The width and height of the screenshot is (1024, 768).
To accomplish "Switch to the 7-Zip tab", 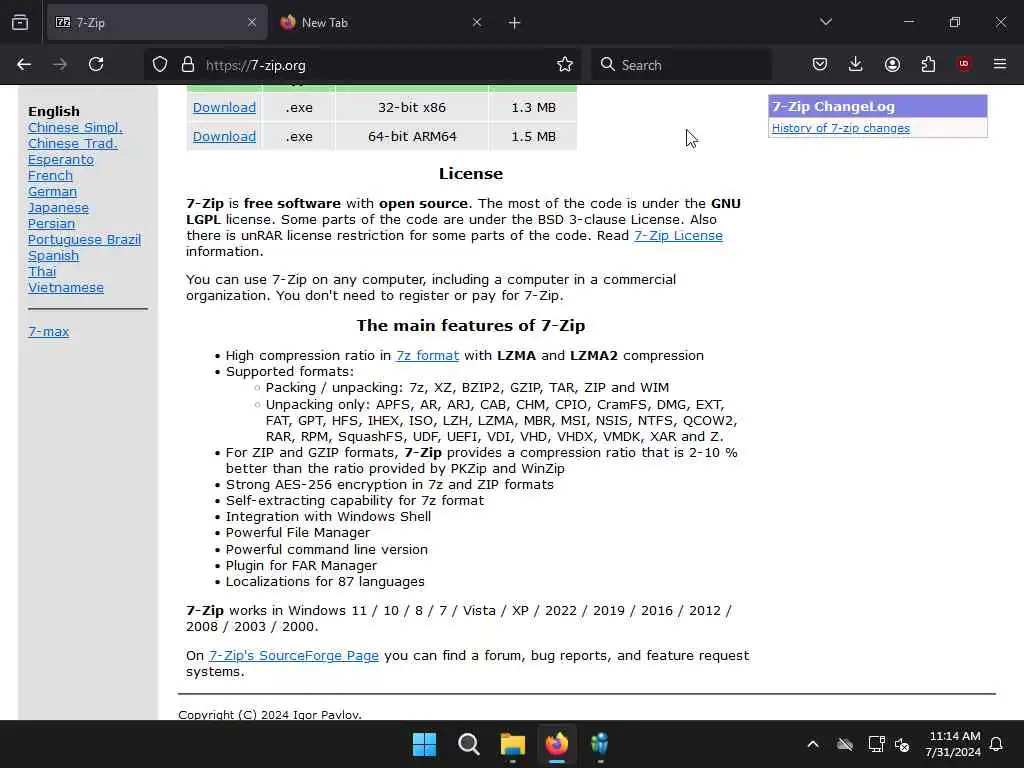I will click(x=157, y=23).
